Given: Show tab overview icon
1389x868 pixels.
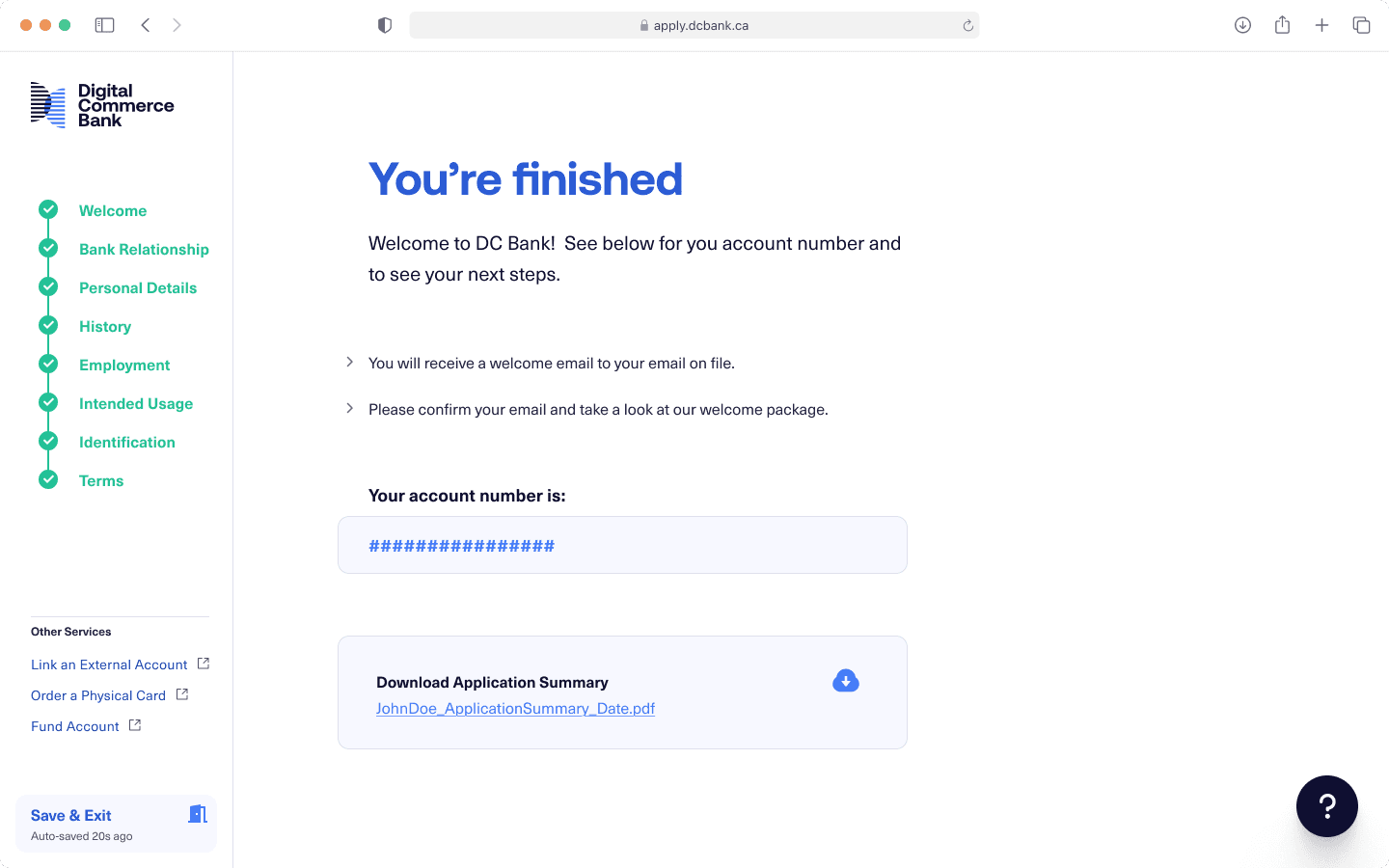Looking at the screenshot, I should point(1361,25).
